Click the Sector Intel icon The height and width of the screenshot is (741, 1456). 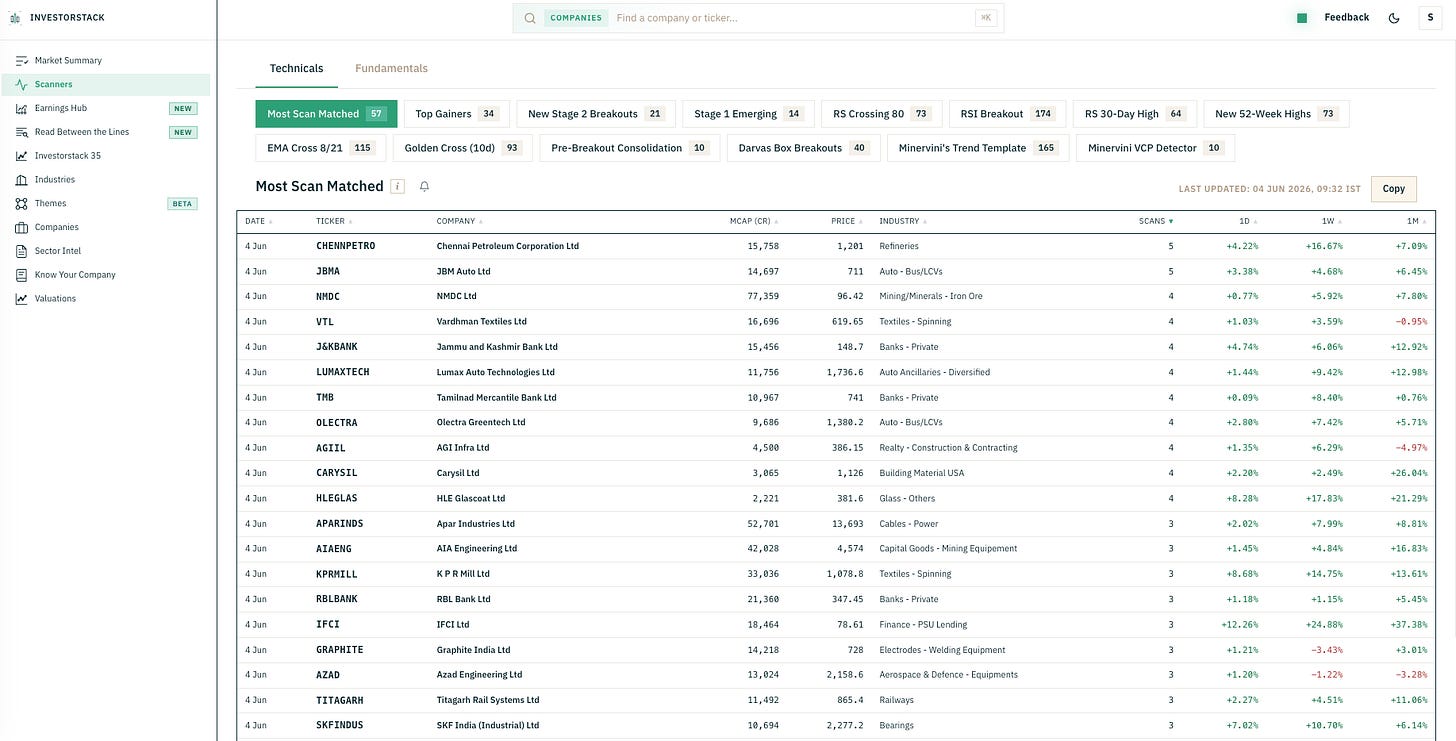point(22,251)
